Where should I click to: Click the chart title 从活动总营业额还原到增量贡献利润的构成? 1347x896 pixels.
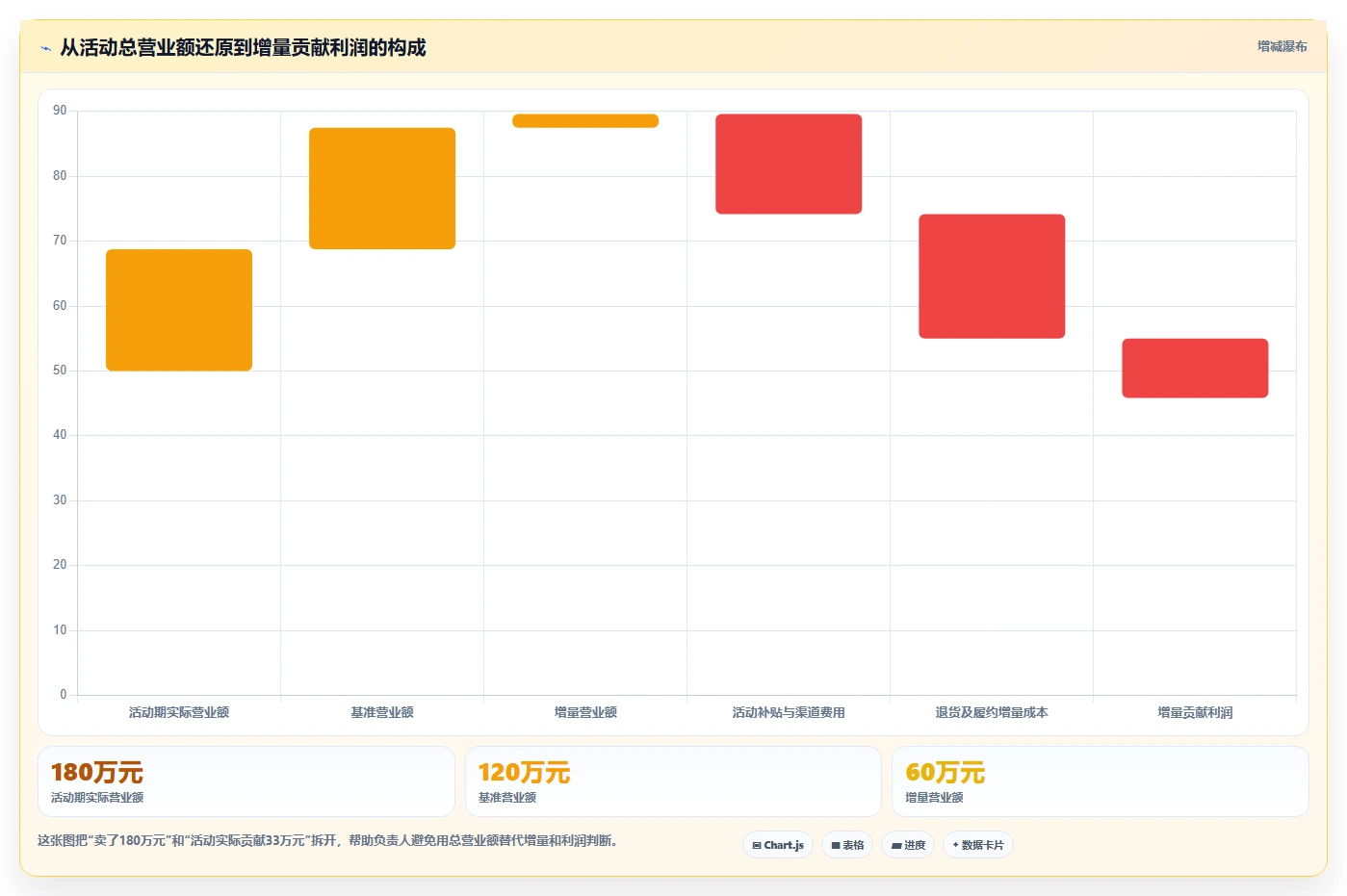[243, 47]
